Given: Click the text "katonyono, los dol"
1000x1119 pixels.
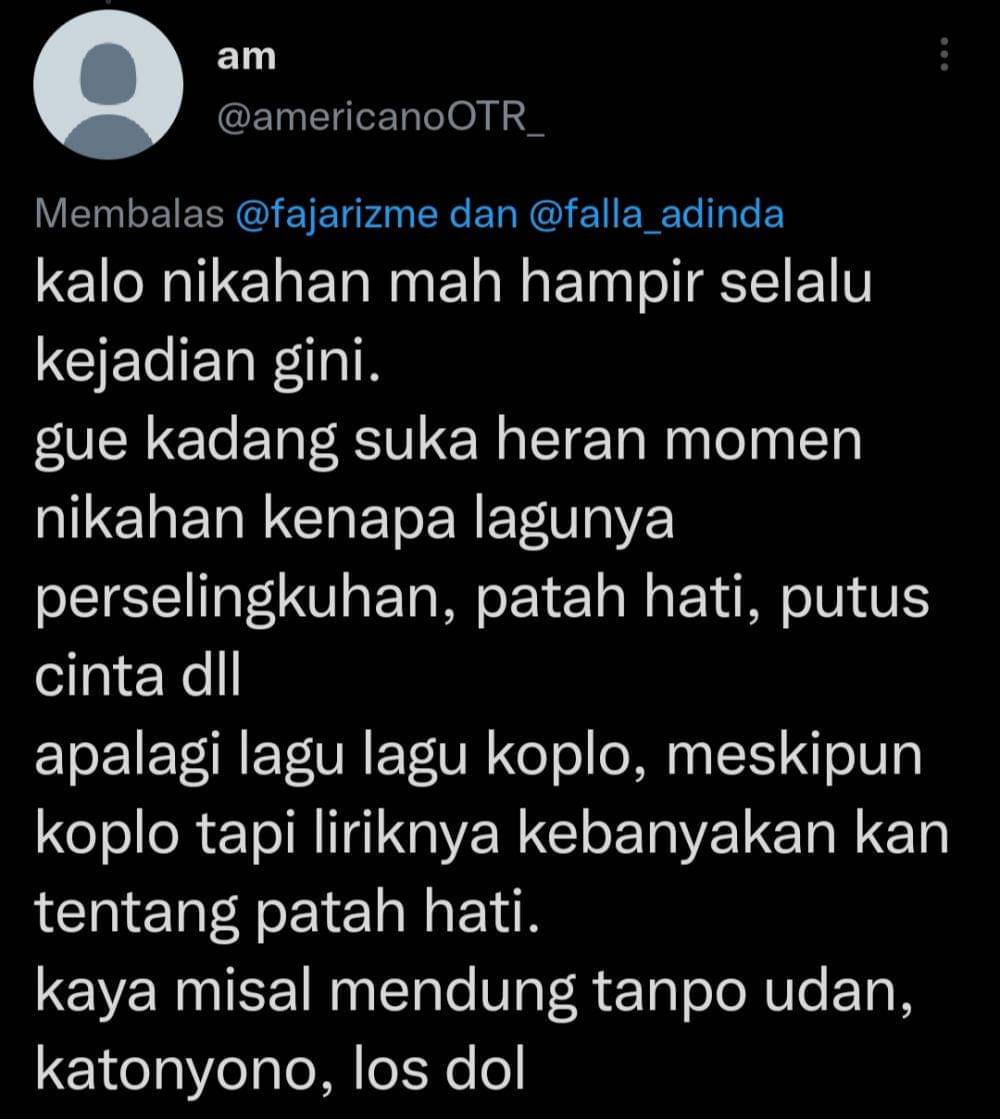Looking at the screenshot, I should click(x=280, y=1070).
